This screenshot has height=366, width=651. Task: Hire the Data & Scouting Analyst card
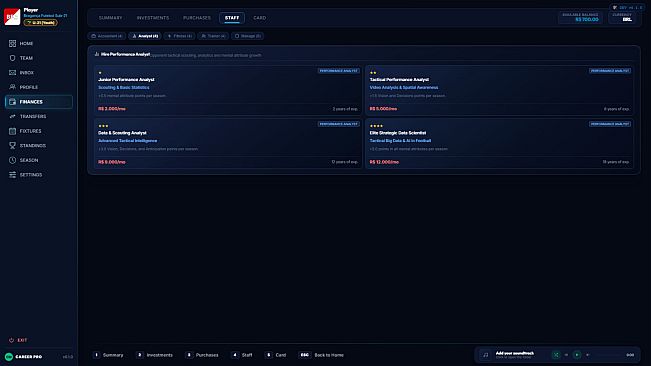(228, 143)
